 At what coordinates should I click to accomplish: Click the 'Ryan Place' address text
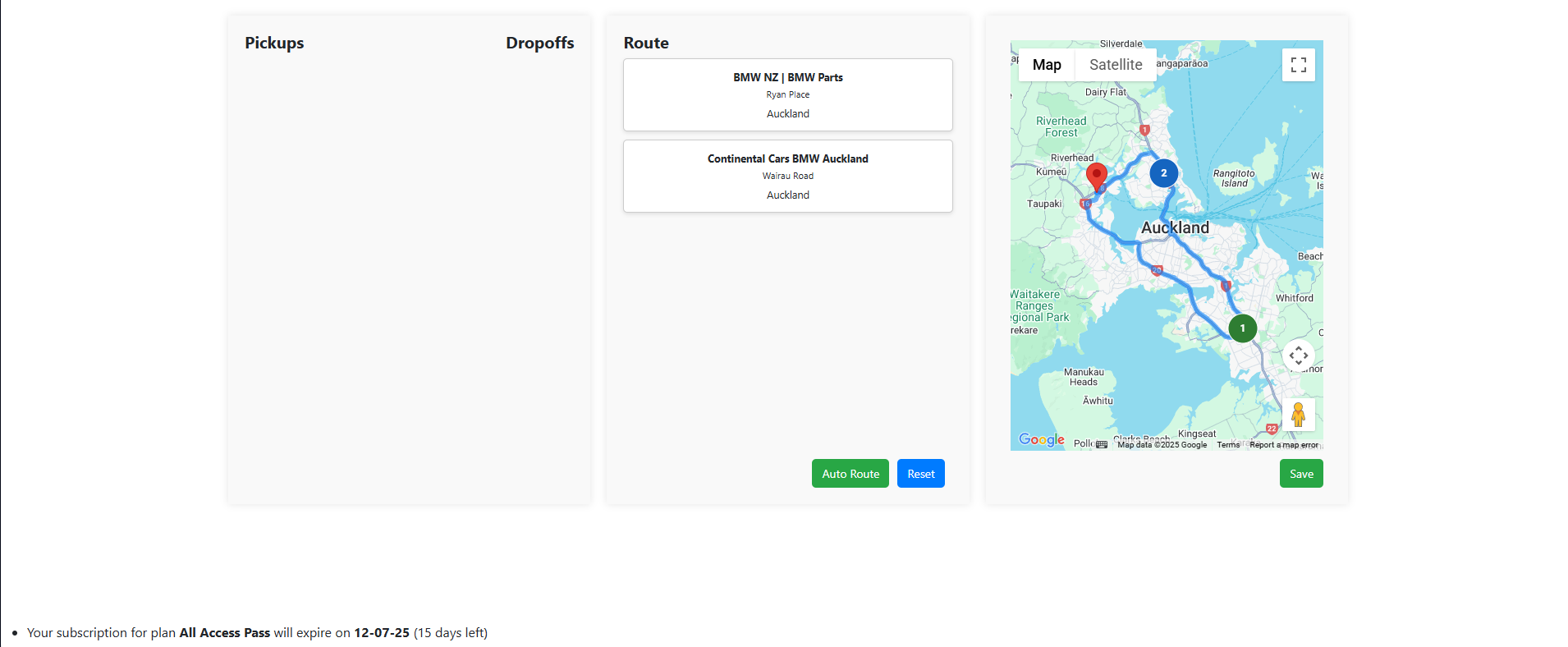tap(788, 94)
